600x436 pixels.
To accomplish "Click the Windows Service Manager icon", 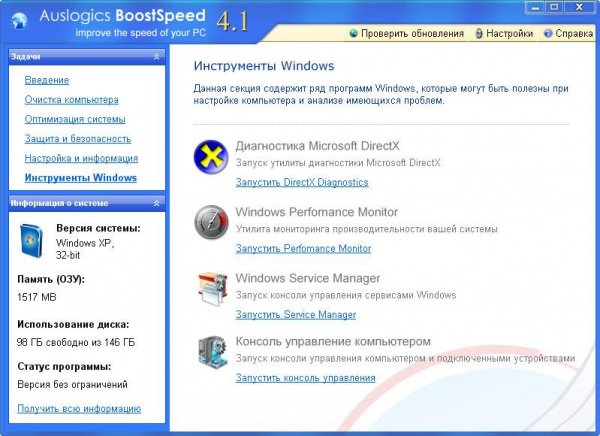I will coord(212,289).
